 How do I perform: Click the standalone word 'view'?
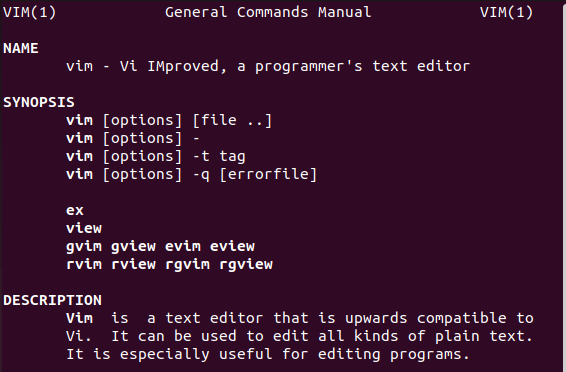84,228
